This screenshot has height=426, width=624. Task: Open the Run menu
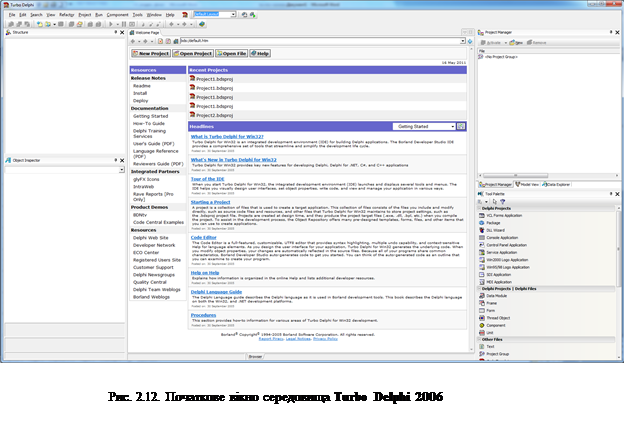click(x=99, y=15)
